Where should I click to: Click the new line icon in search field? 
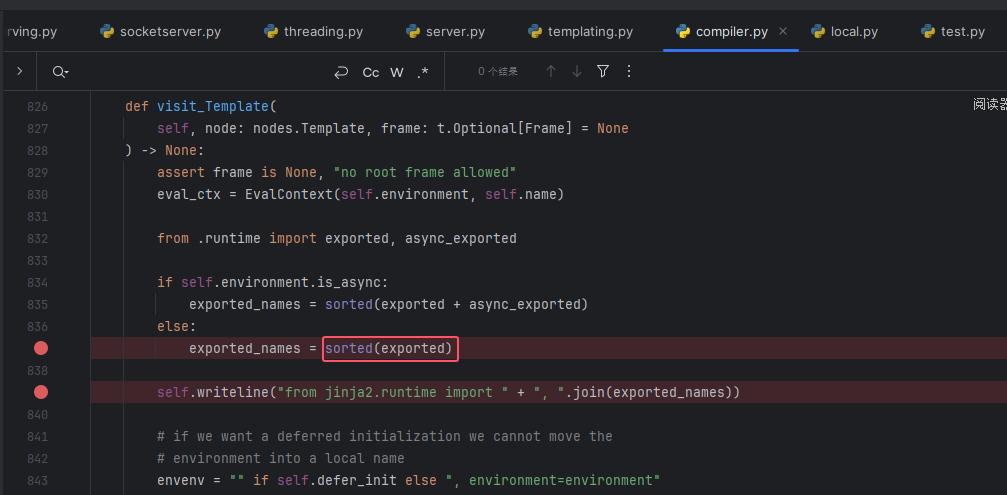pyautogui.click(x=342, y=72)
